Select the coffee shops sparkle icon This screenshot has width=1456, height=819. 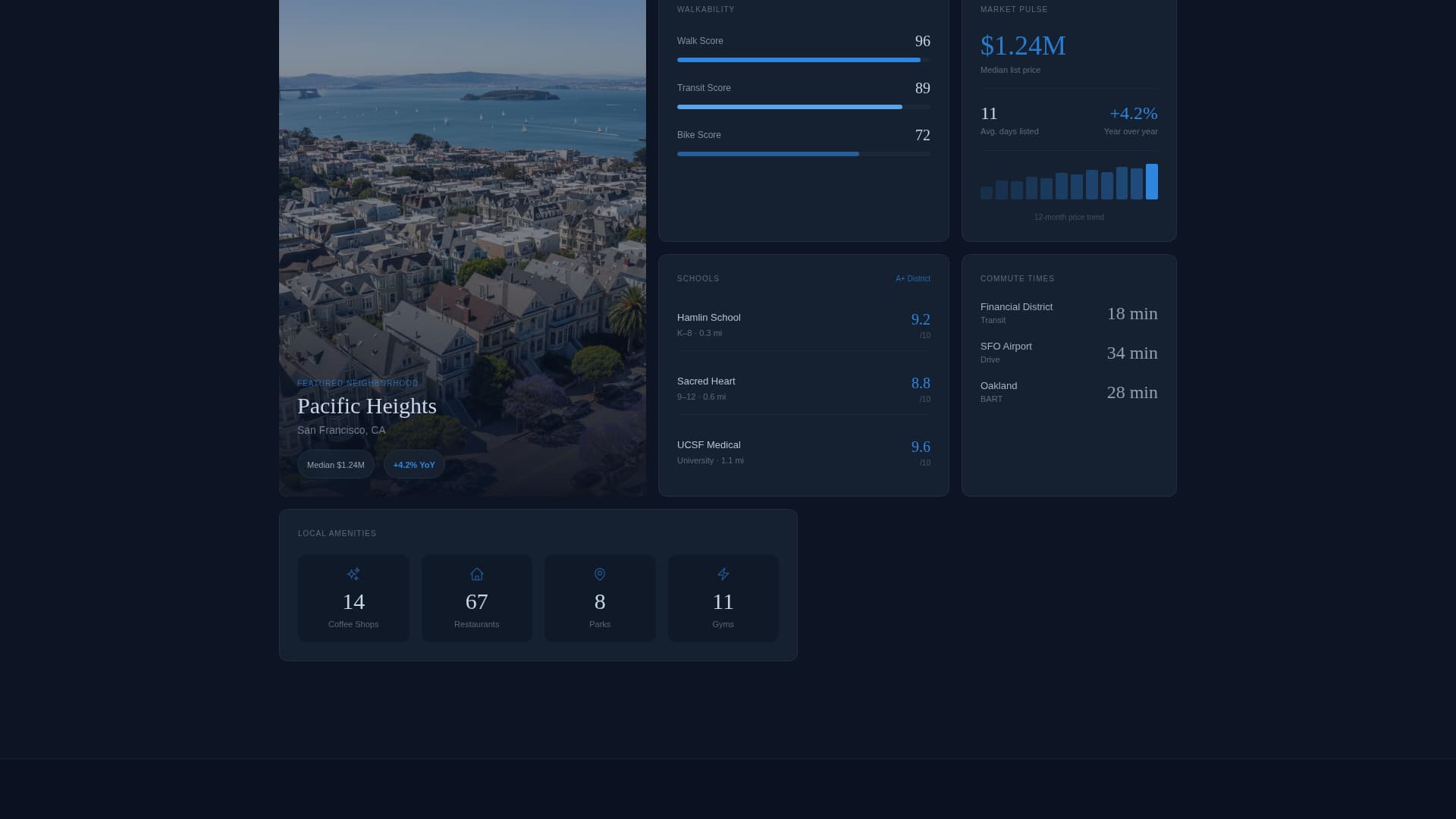coord(353,574)
